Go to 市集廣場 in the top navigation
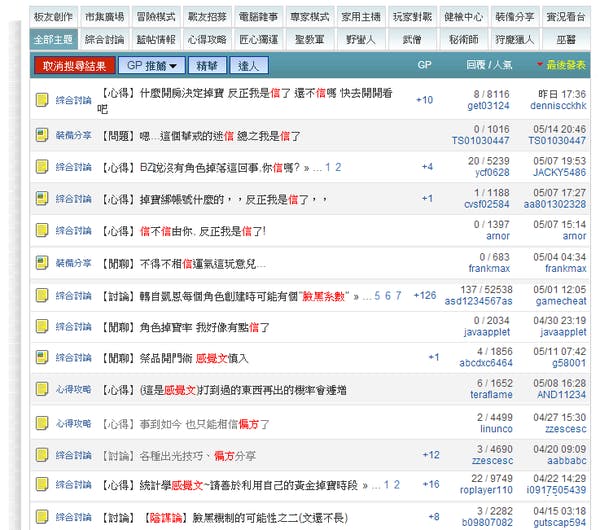600x530 pixels. 105,17
